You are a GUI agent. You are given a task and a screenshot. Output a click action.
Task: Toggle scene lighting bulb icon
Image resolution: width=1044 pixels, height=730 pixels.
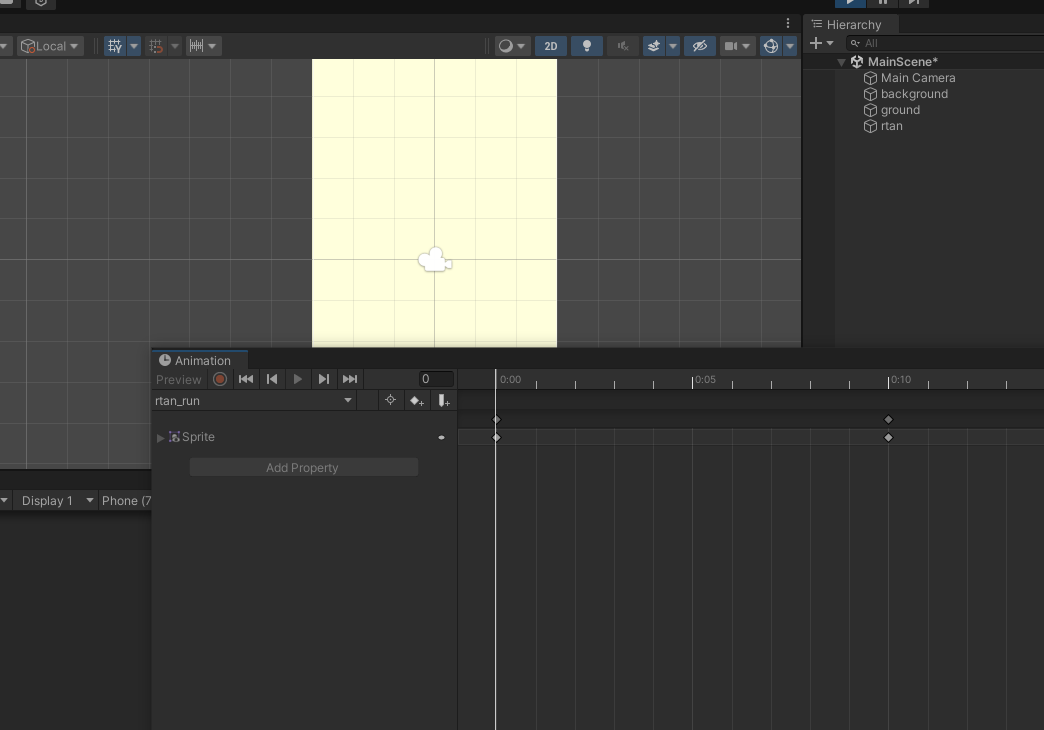587,46
